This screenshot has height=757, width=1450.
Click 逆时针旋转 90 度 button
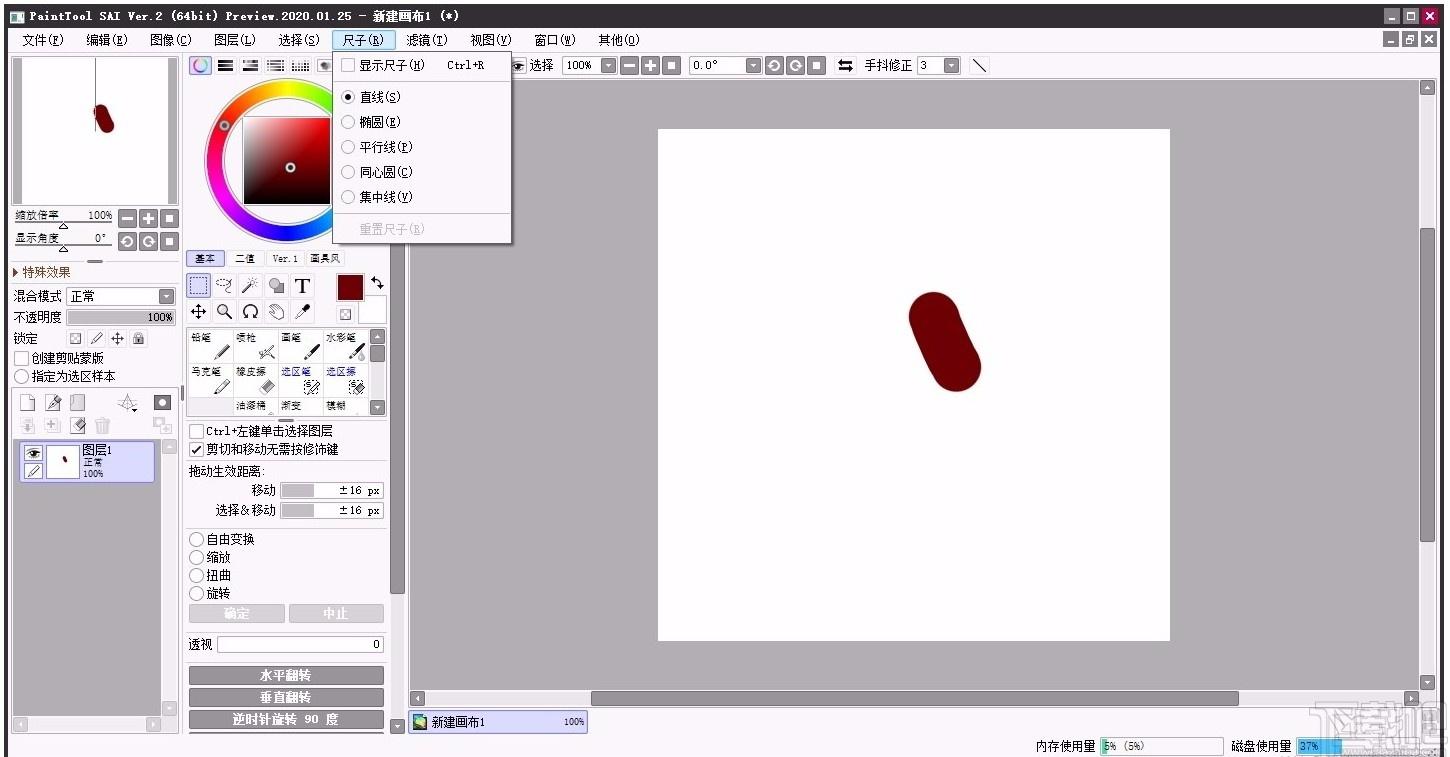(x=286, y=719)
